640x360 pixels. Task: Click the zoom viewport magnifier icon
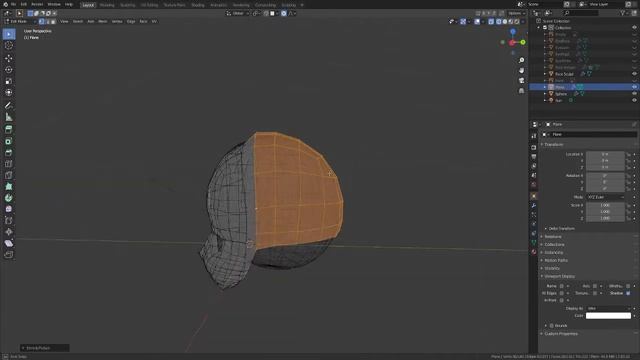click(521, 60)
